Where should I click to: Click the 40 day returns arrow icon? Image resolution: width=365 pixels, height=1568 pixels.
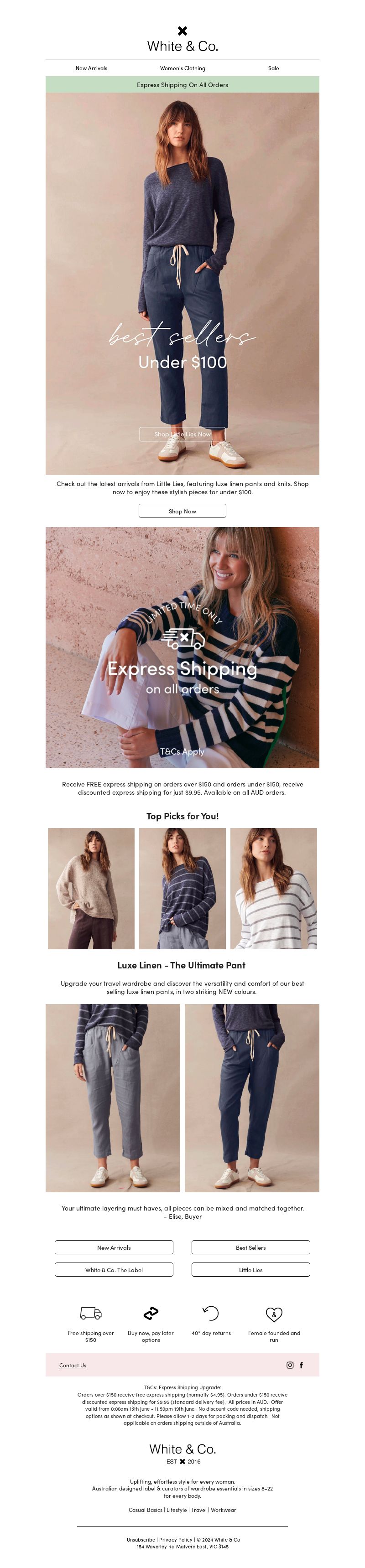(211, 1313)
